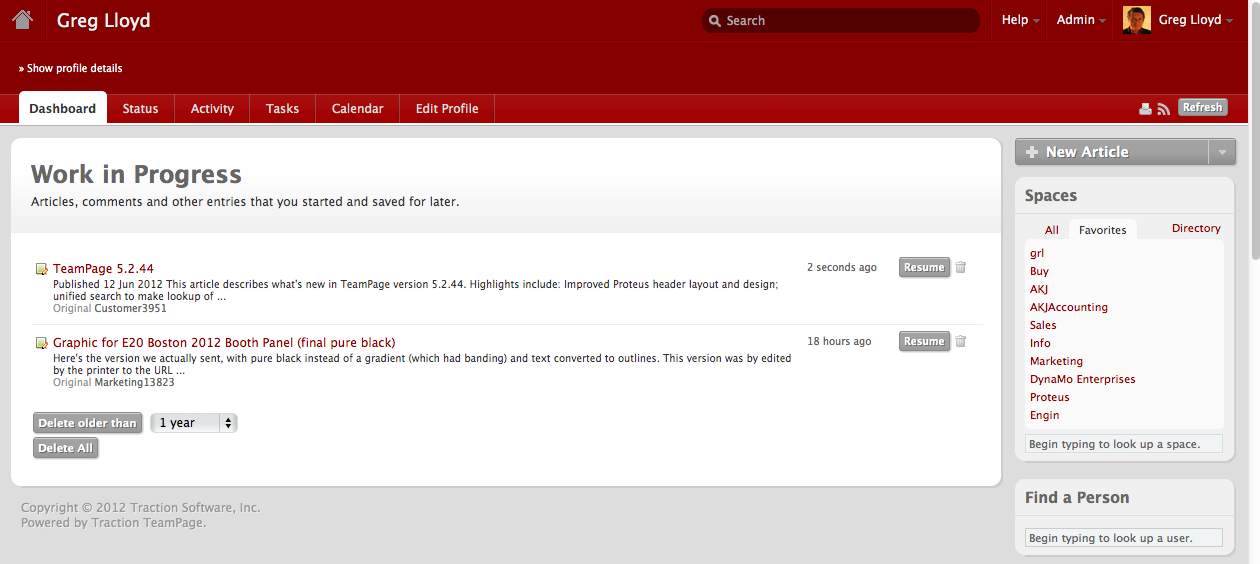
Task: Delete the TeamPage 5.2.44 draft via trash icon
Action: [960, 267]
